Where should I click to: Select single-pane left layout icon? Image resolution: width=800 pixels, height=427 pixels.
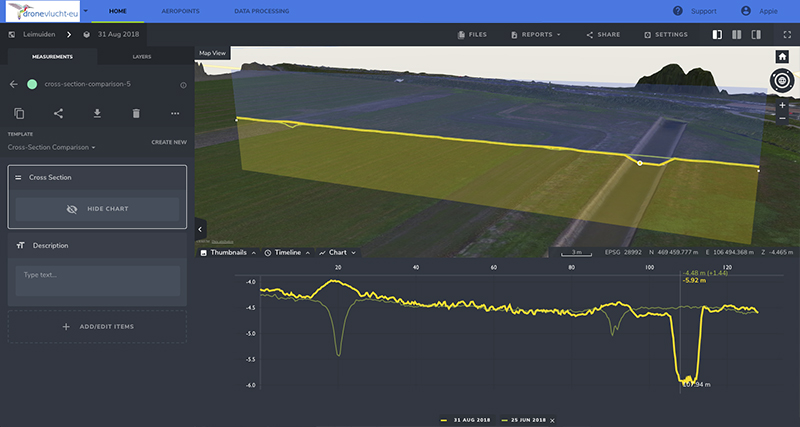[x=717, y=35]
